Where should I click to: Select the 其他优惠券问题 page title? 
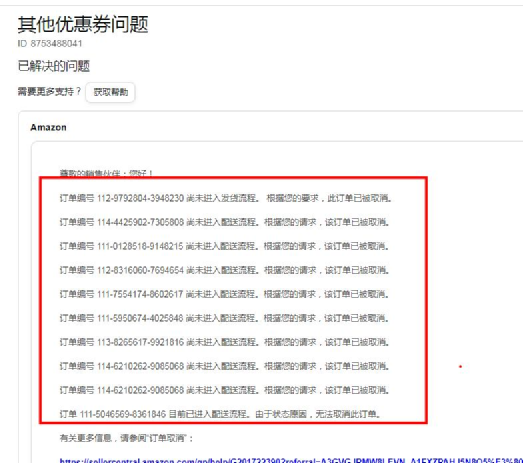tap(83, 24)
